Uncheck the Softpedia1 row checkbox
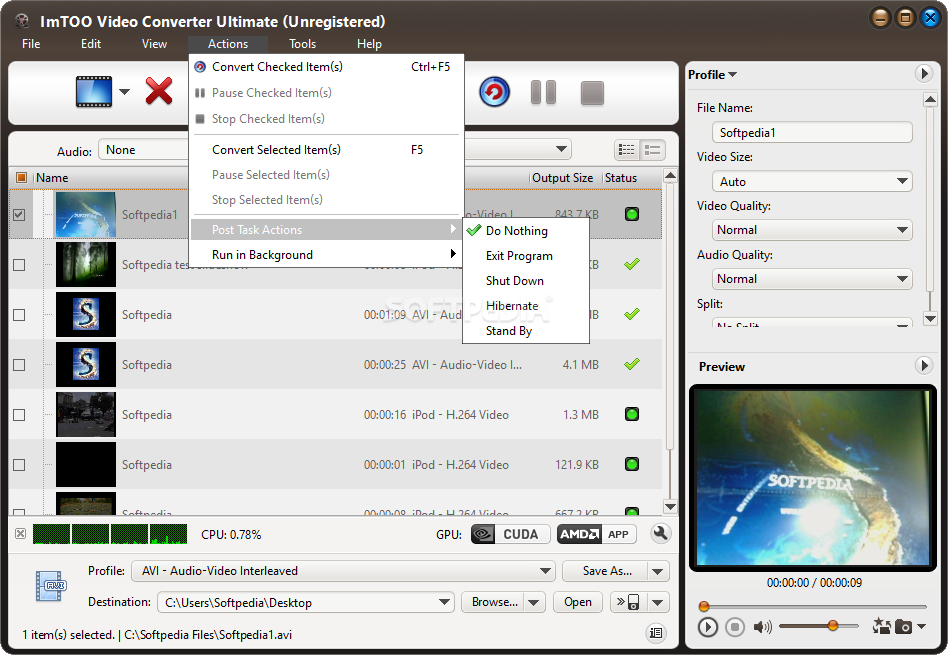 pyautogui.click(x=19, y=215)
